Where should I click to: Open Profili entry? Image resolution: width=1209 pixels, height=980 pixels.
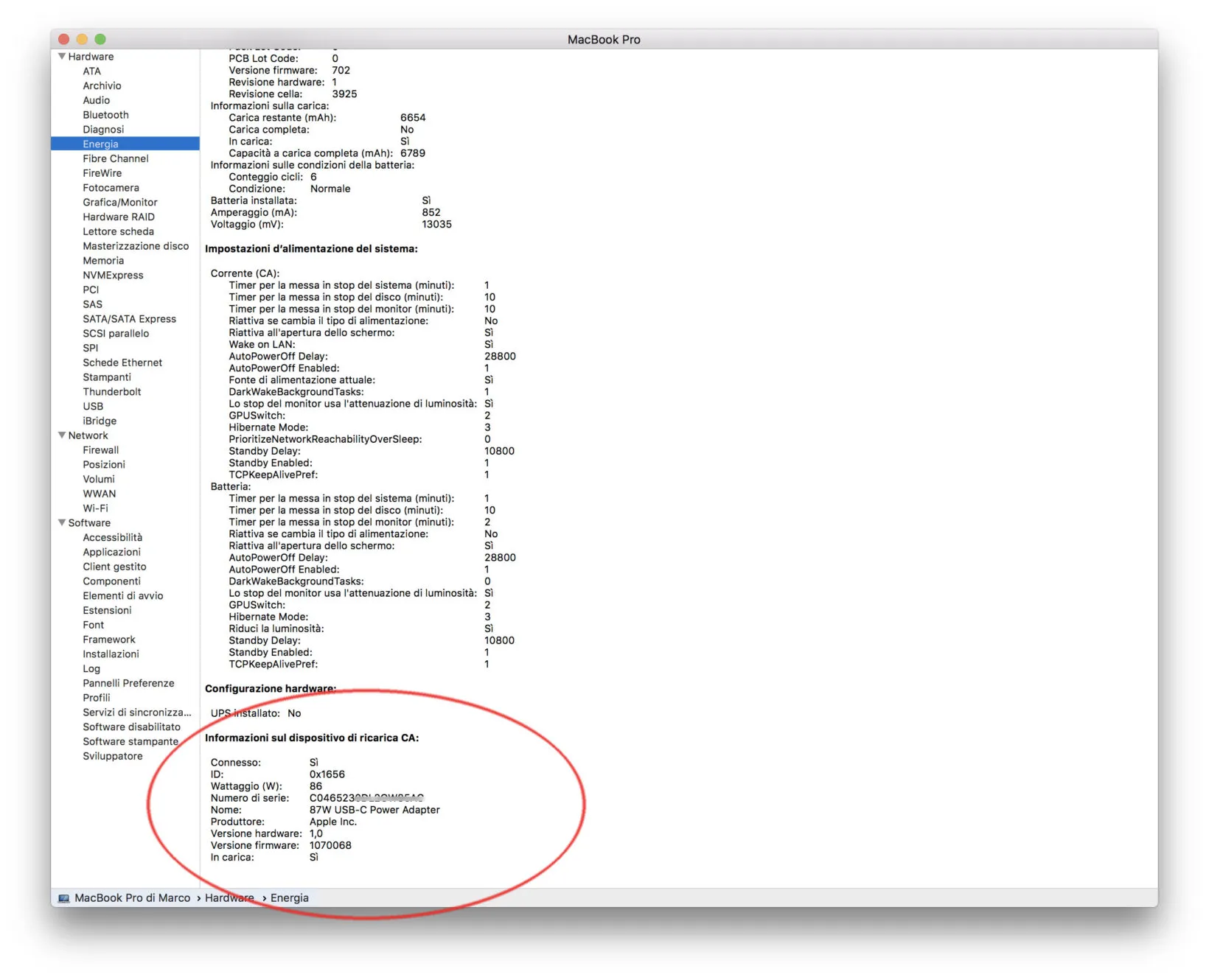point(97,699)
